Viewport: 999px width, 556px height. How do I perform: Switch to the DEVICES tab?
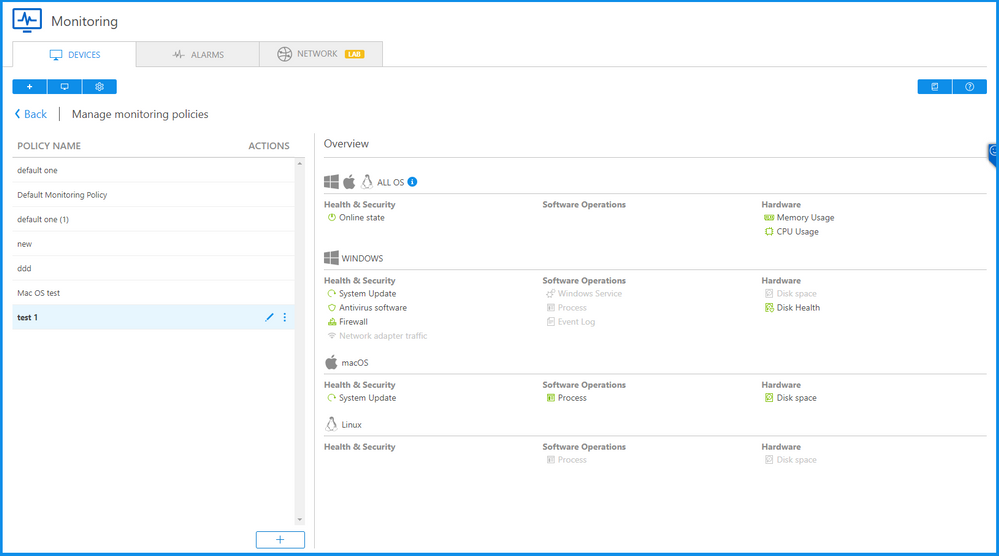click(x=75, y=55)
